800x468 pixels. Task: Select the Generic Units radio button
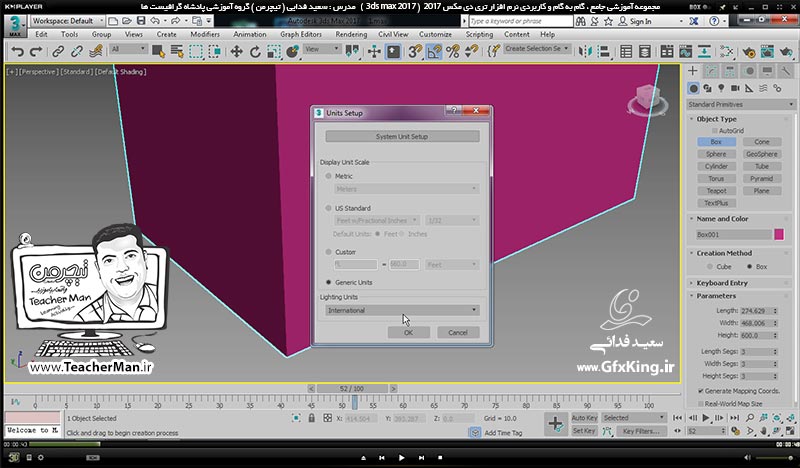coord(328,282)
